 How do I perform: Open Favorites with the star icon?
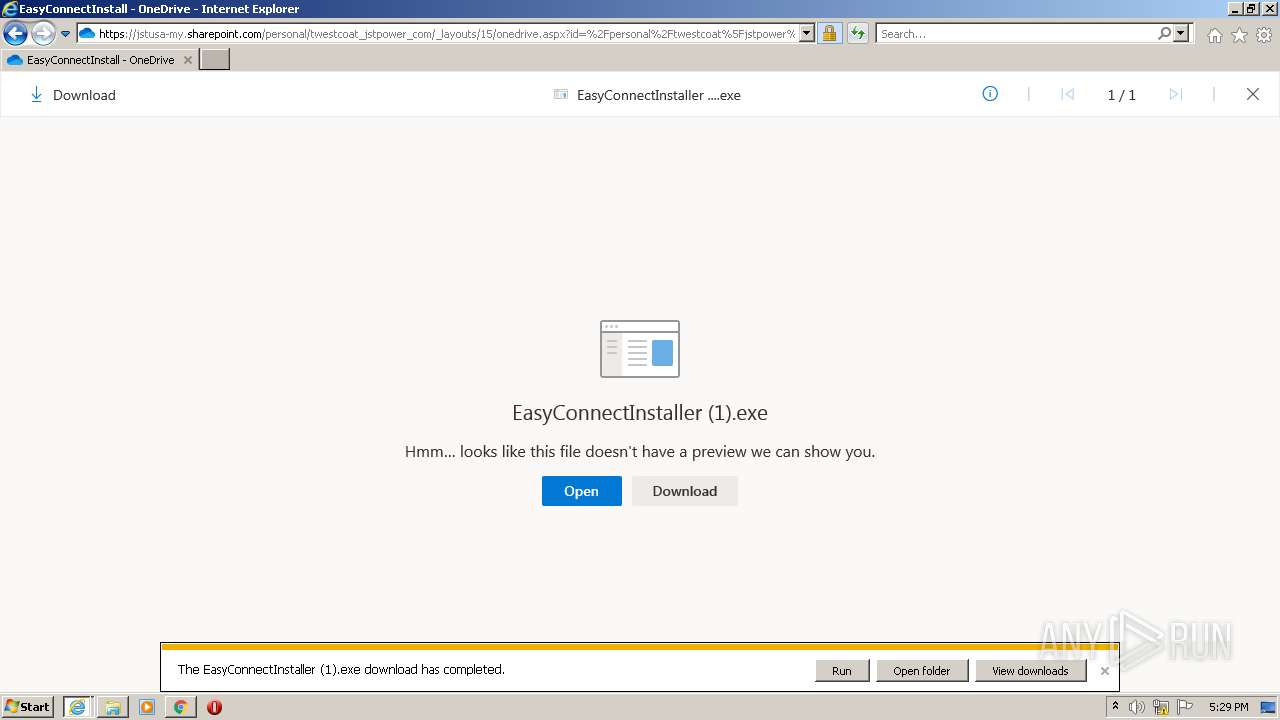tap(1239, 35)
